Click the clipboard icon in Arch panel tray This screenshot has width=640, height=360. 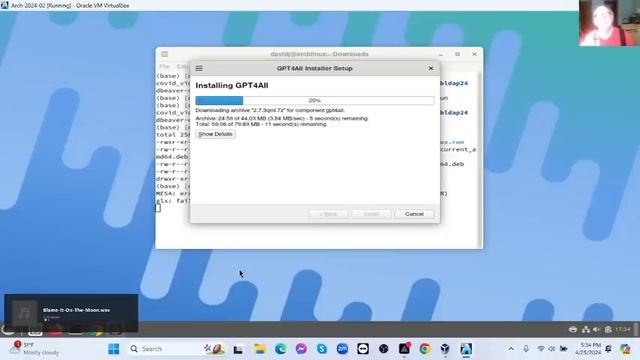coord(608,329)
